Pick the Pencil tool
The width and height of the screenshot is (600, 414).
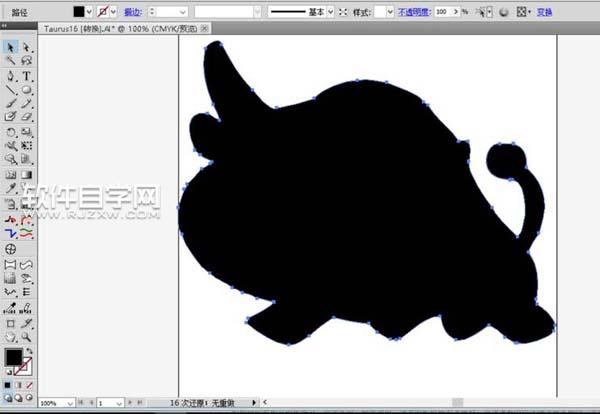(x=26, y=103)
